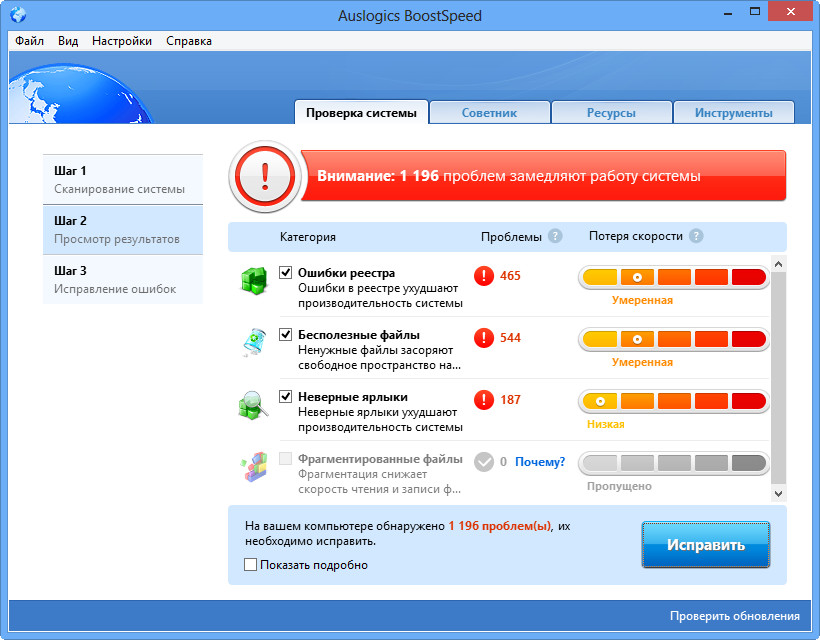
Task: Open the Настройки menu
Action: (122, 41)
